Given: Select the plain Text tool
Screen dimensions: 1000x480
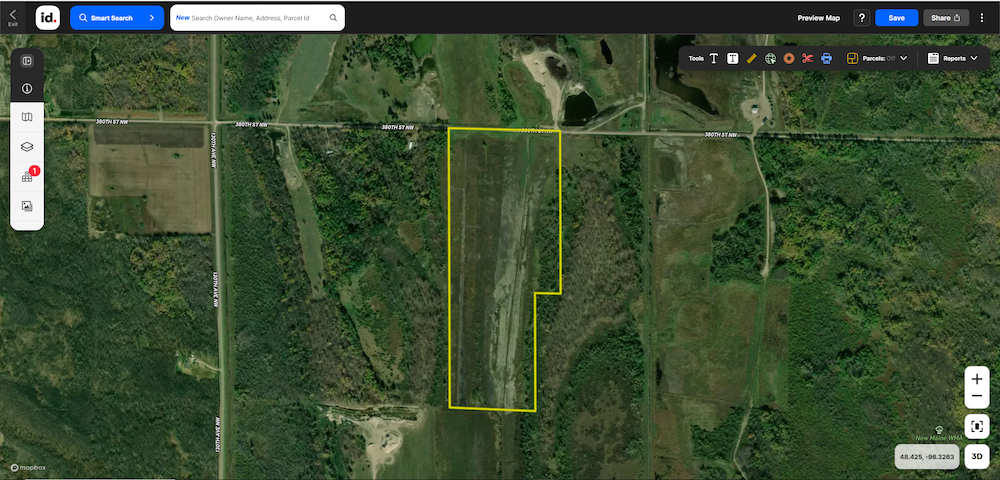Looking at the screenshot, I should tap(714, 58).
